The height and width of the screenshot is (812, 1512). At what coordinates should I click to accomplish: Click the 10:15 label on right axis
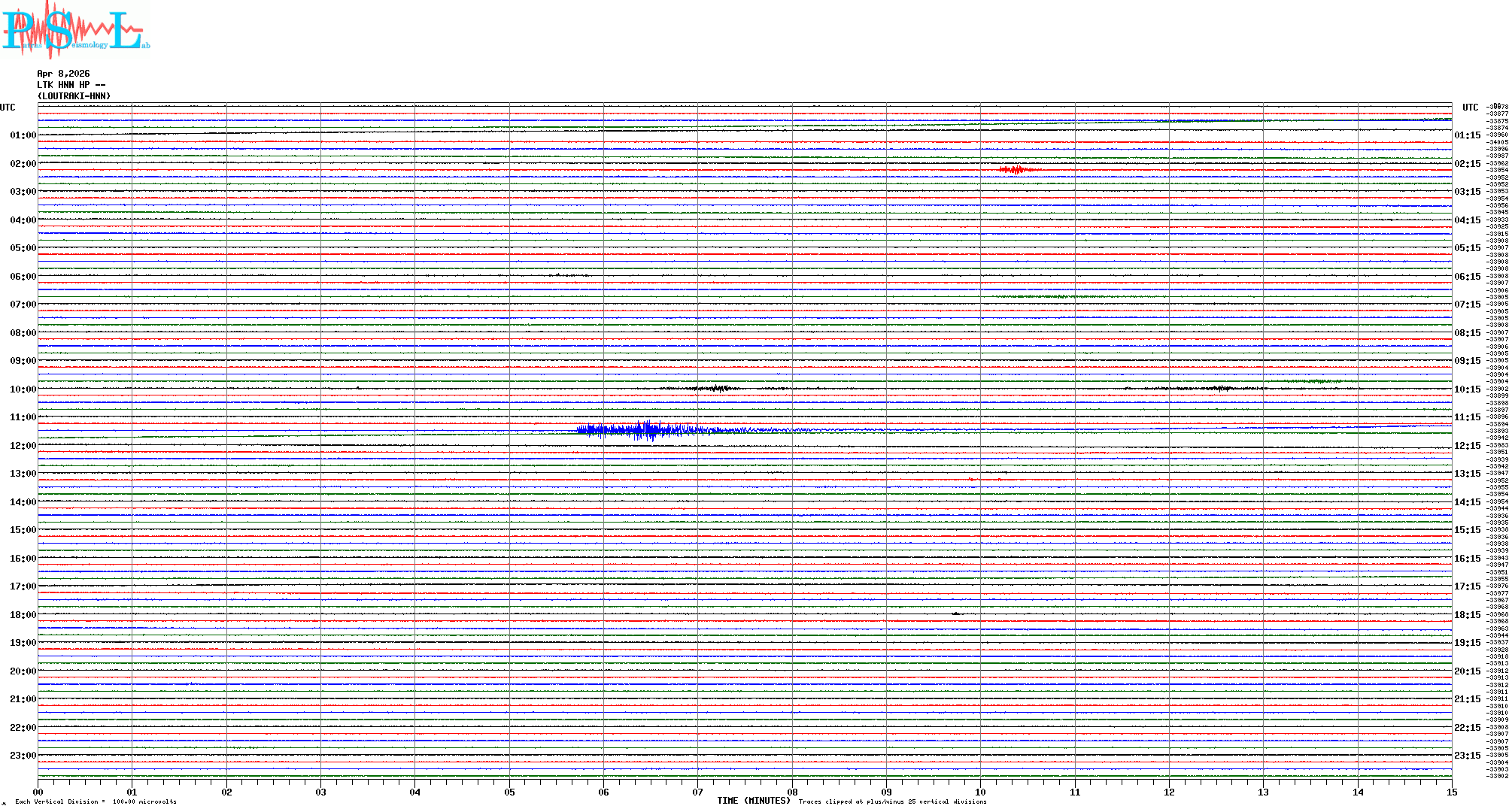point(1468,389)
